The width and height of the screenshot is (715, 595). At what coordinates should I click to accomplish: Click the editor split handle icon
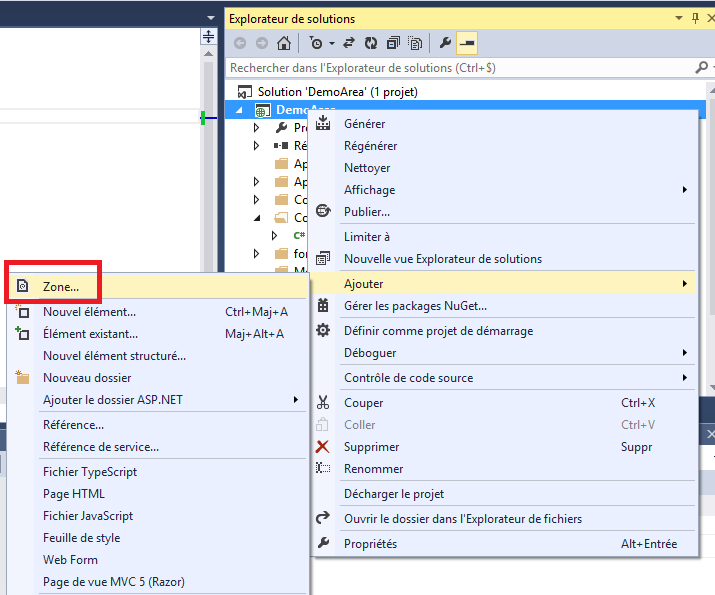click(208, 36)
